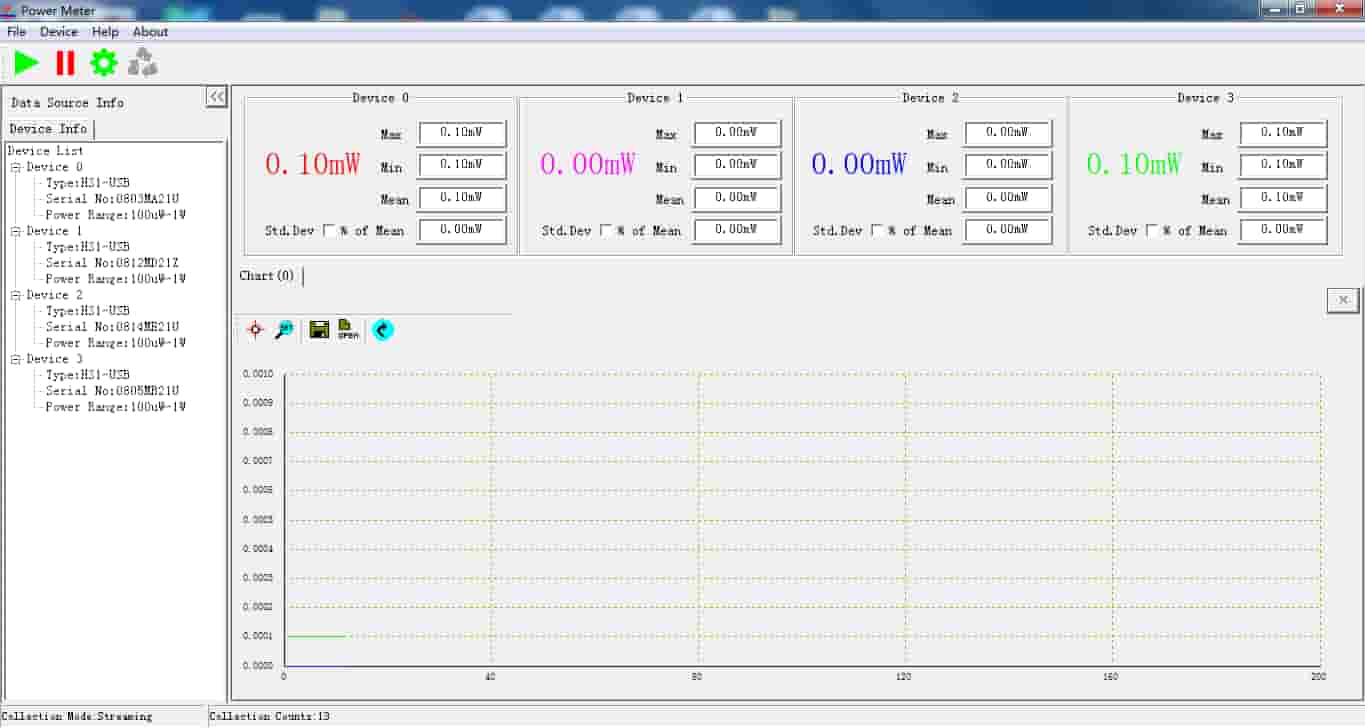This screenshot has height=728, width=1365.
Task: Collapse the Device 0 tree node
Action: tap(16, 168)
